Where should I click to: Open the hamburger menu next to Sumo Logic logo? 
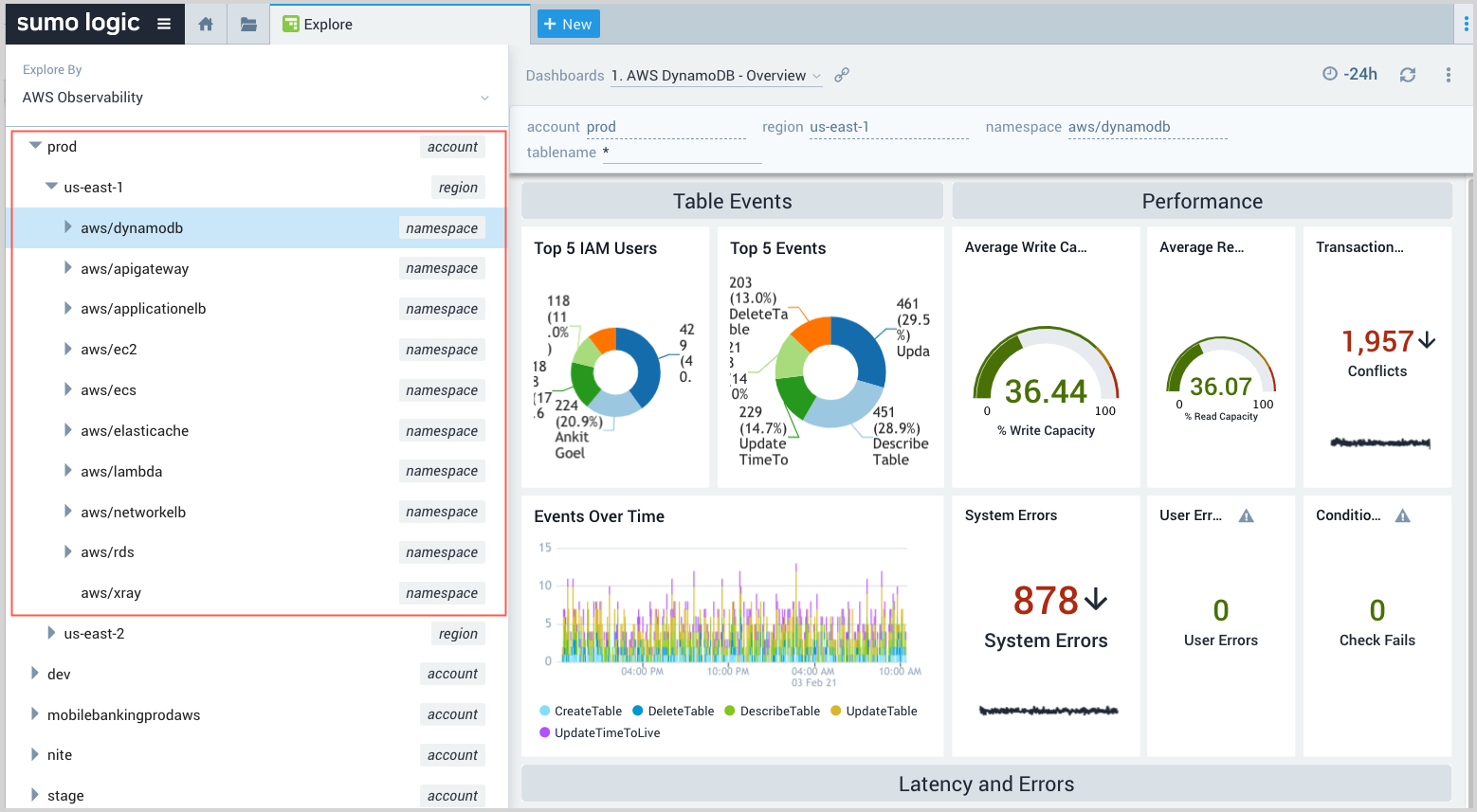click(164, 24)
